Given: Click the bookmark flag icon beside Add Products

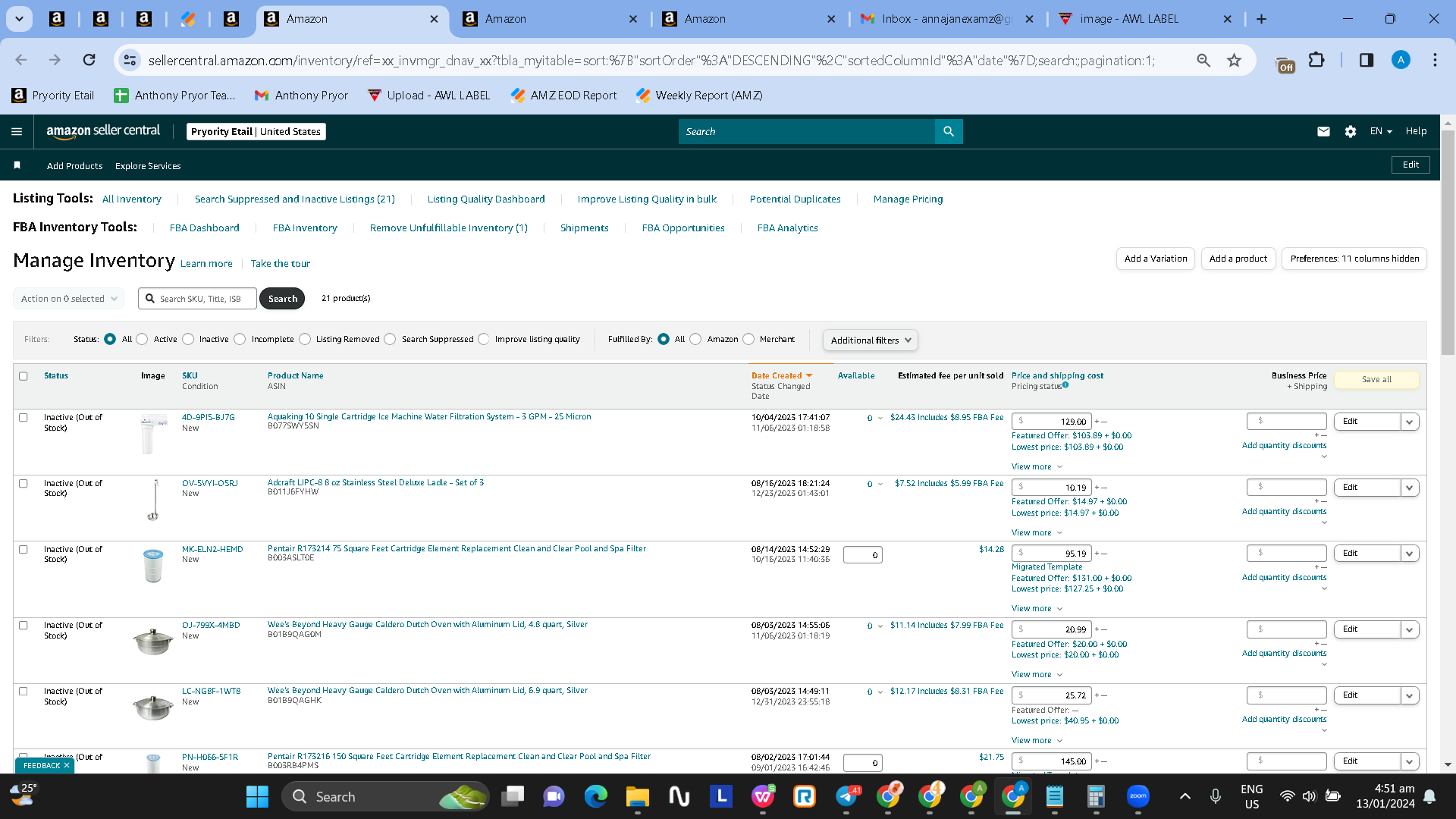Looking at the screenshot, I should tap(17, 165).
